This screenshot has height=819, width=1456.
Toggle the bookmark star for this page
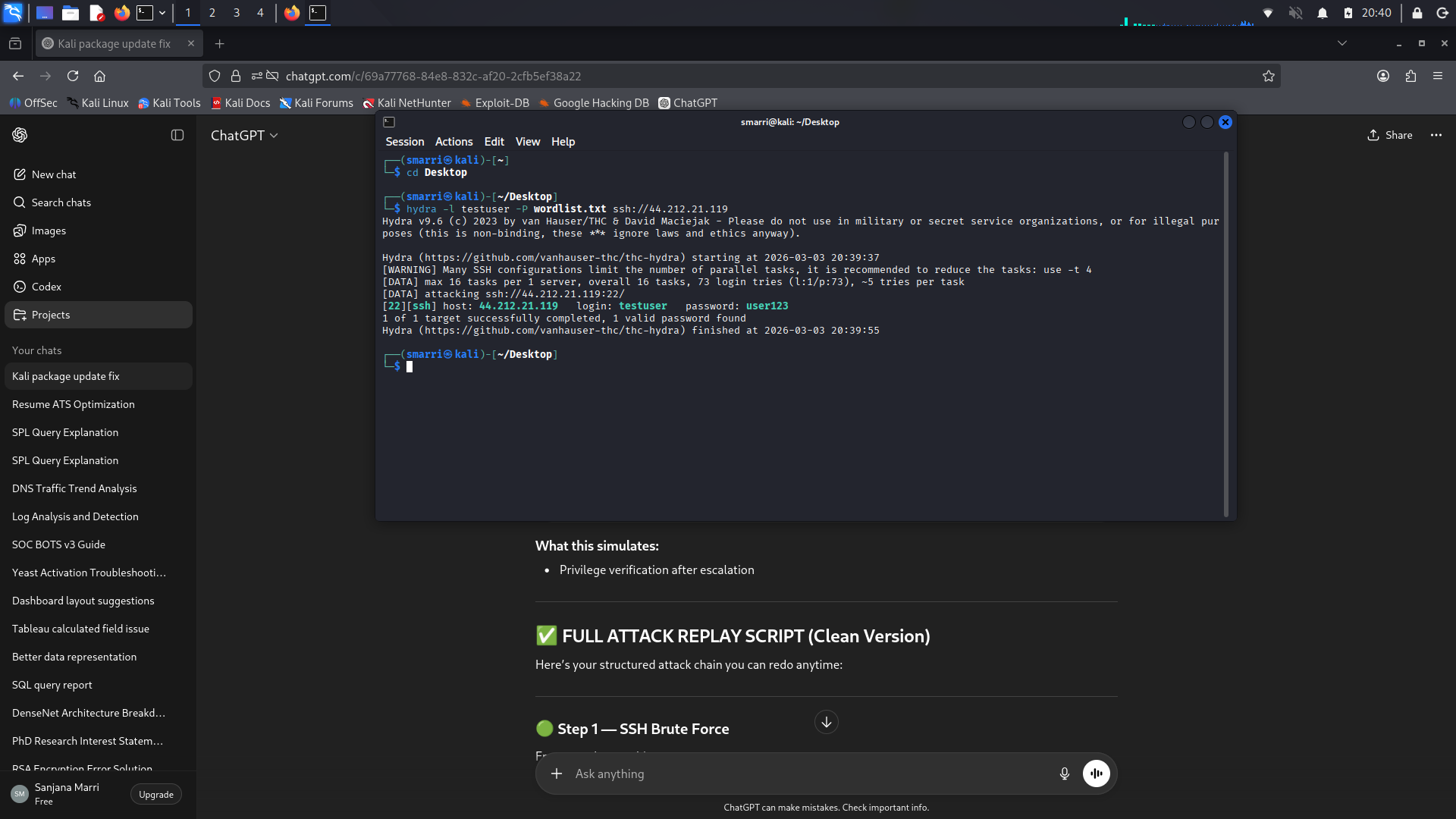click(1268, 76)
